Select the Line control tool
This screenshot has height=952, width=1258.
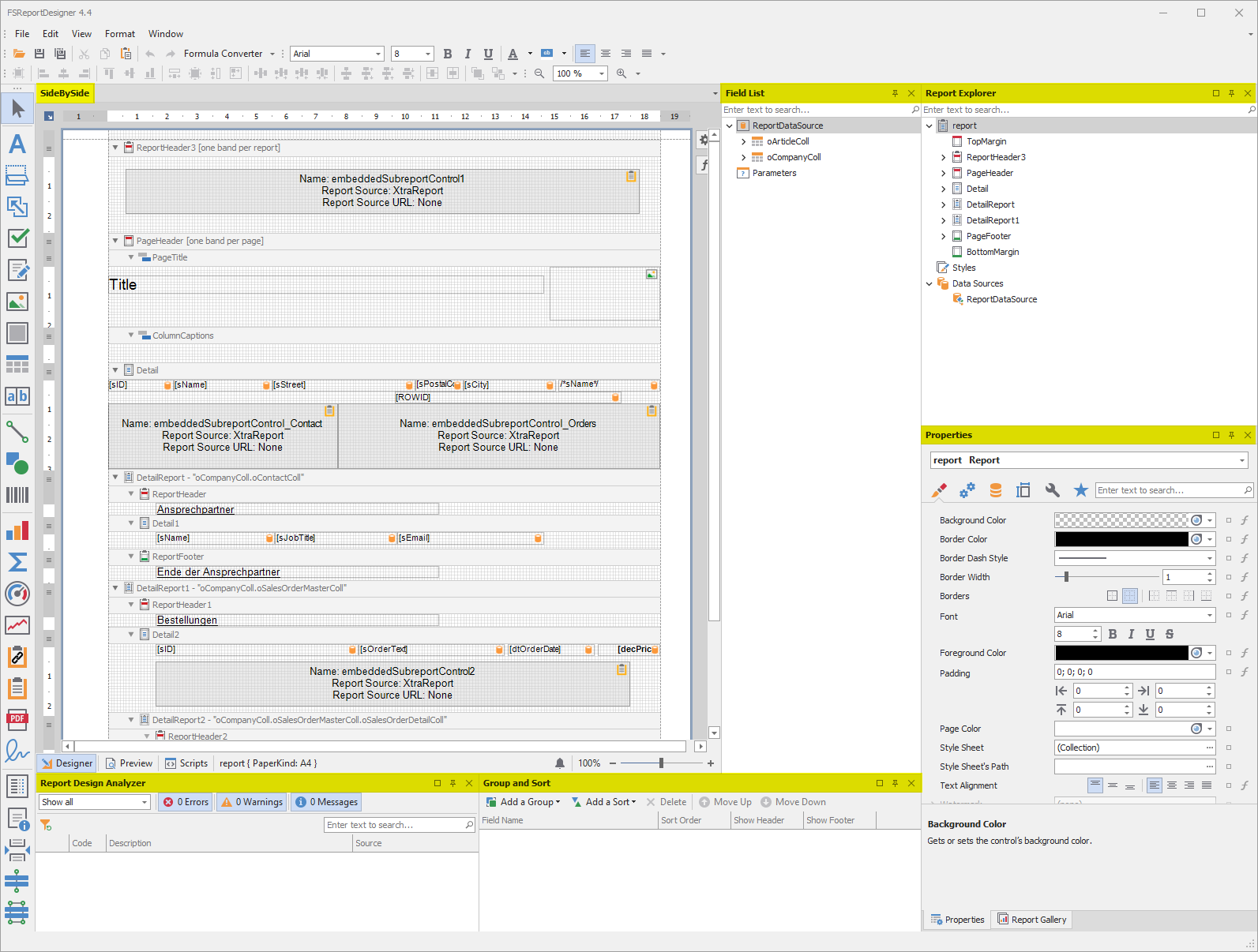point(17,432)
